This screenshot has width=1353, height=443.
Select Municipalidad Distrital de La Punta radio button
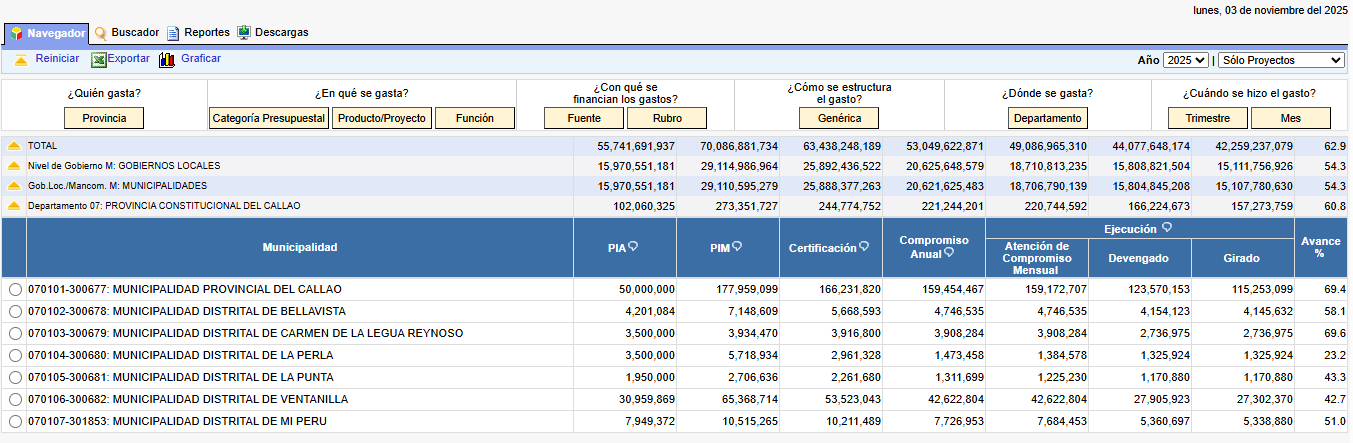15,378
